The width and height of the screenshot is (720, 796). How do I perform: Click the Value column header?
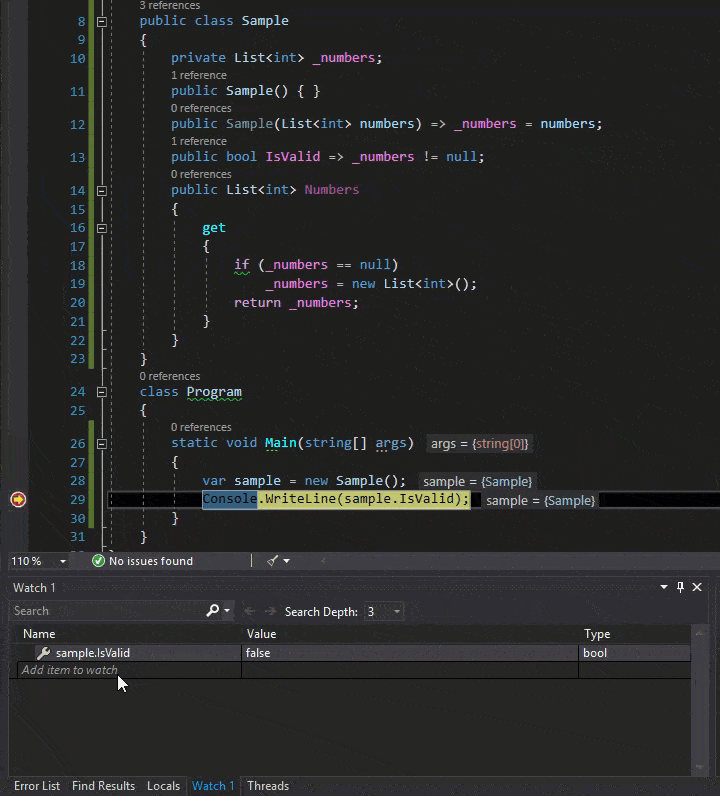point(261,634)
